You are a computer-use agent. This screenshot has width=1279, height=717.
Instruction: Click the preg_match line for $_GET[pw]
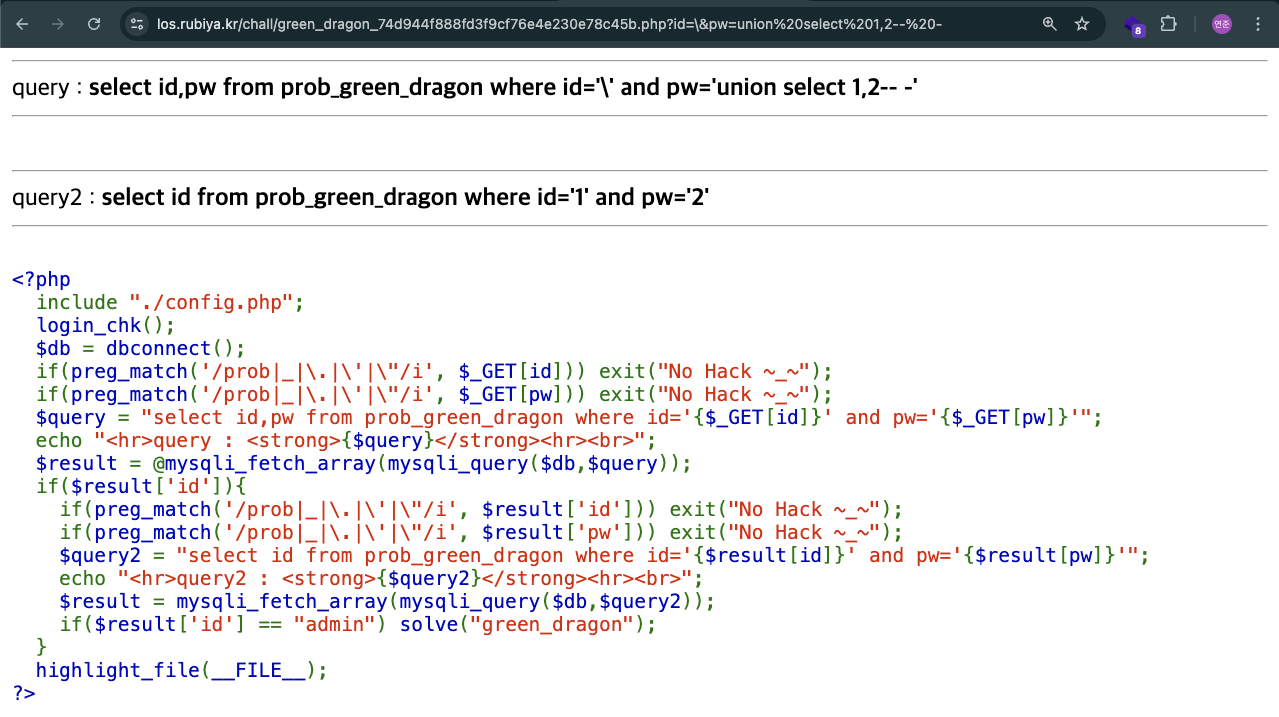point(434,395)
